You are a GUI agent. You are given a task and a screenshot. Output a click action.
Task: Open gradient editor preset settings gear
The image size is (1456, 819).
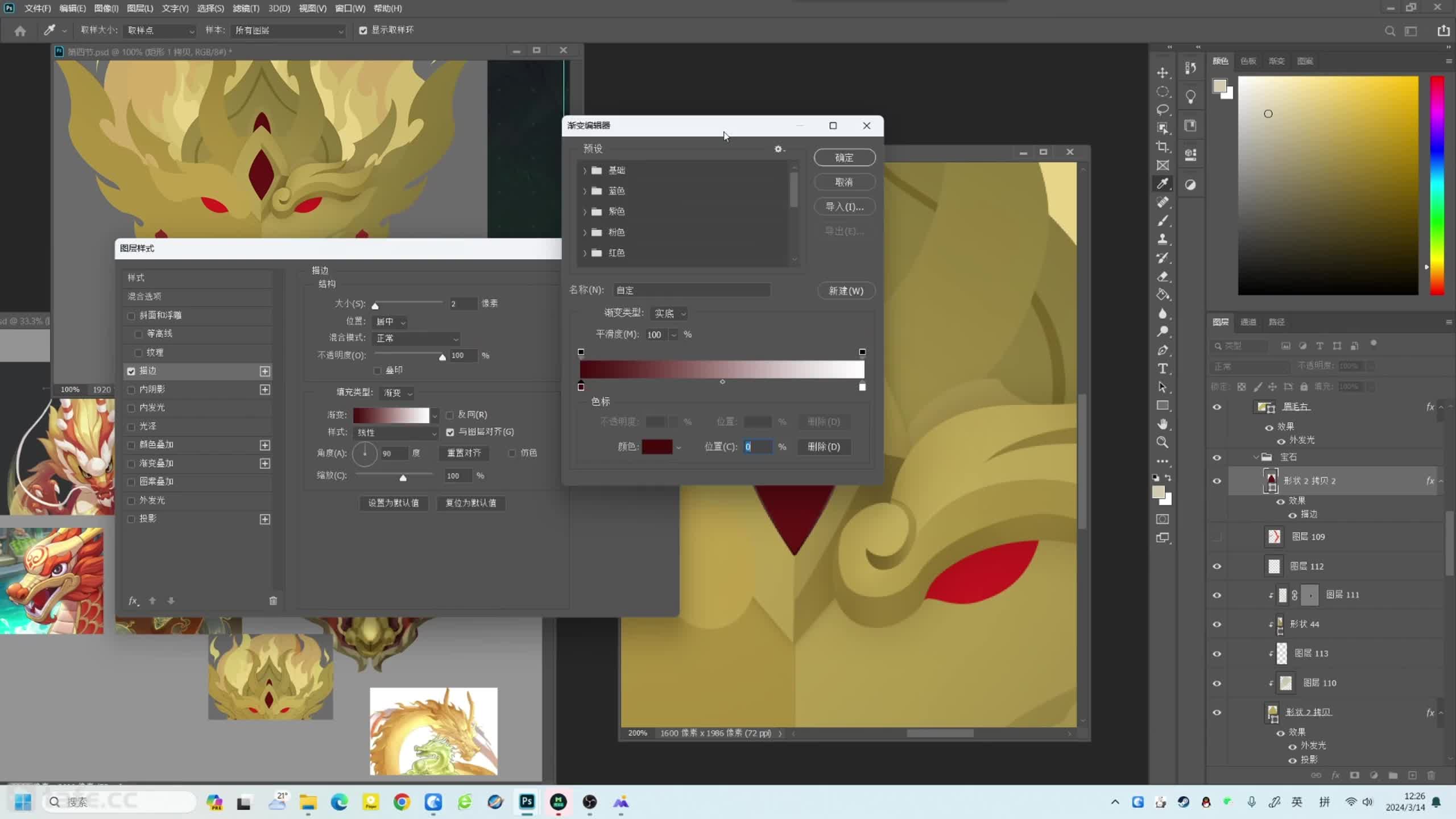coord(779,149)
